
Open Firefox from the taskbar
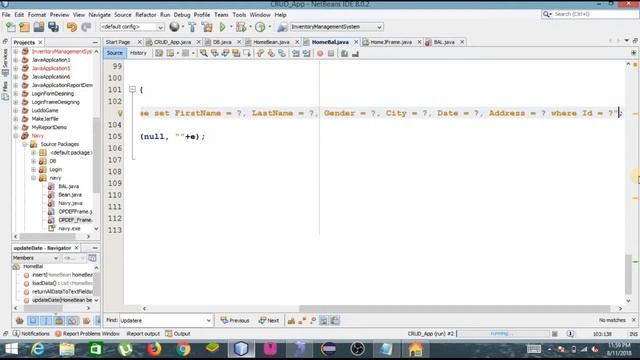click(x=154, y=349)
